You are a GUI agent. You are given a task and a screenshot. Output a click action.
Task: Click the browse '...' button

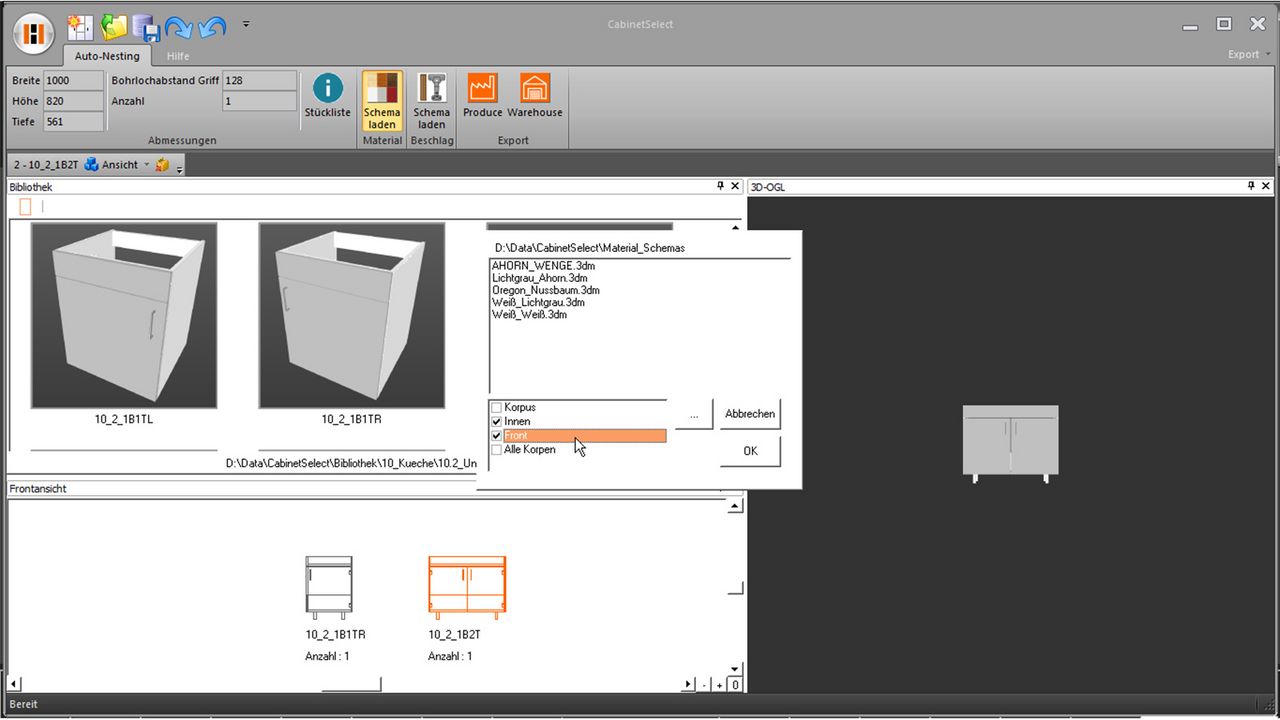693,414
